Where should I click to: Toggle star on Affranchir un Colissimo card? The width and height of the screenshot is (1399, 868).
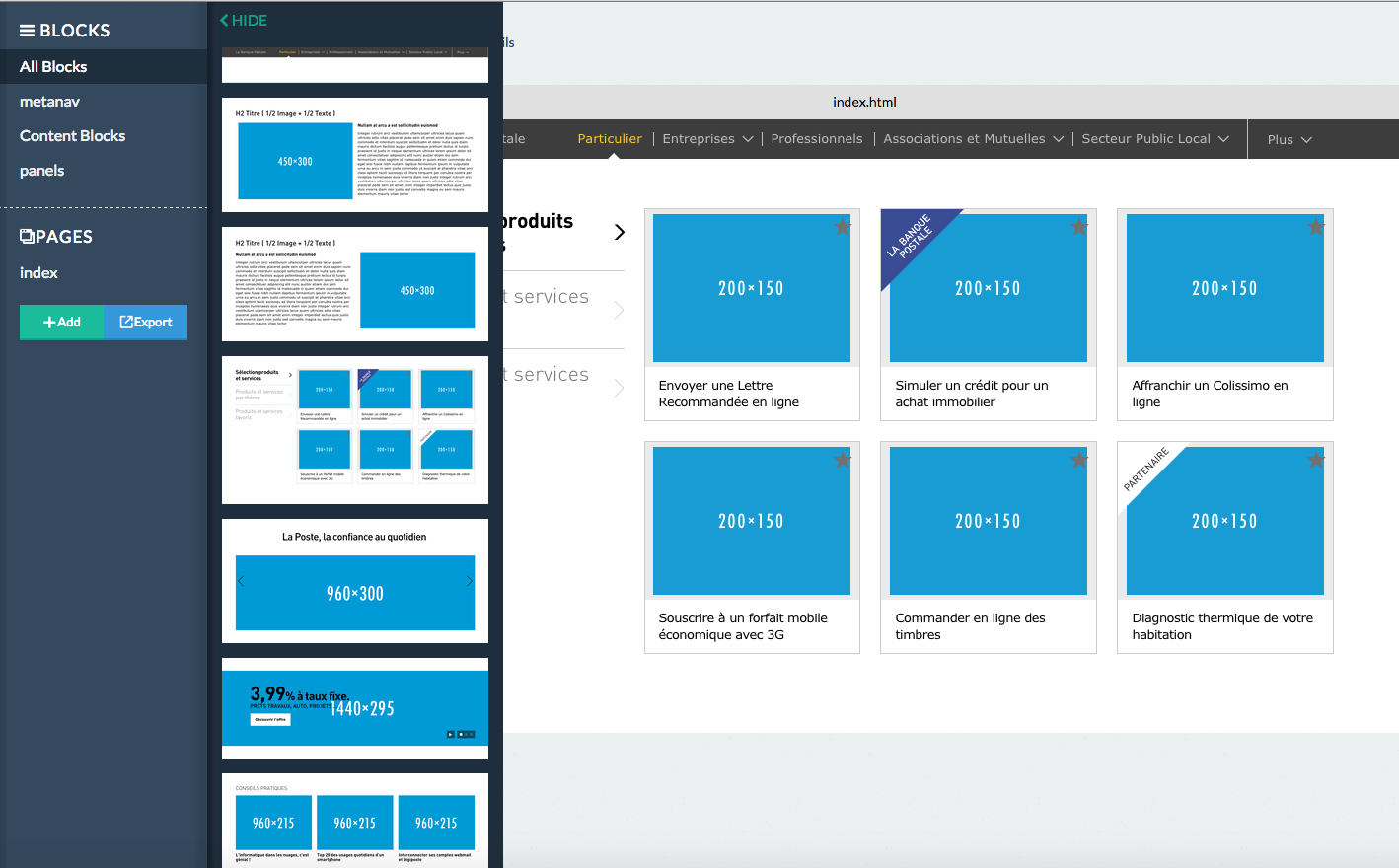tap(1316, 227)
